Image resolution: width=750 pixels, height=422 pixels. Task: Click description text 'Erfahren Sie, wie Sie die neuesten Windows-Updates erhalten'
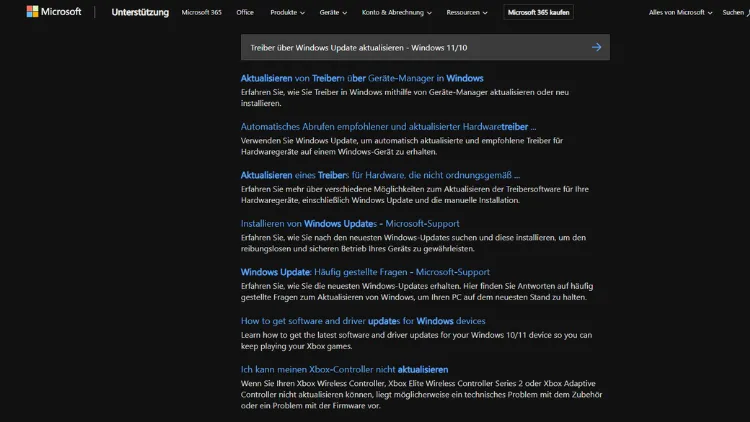pyautogui.click(x=417, y=291)
